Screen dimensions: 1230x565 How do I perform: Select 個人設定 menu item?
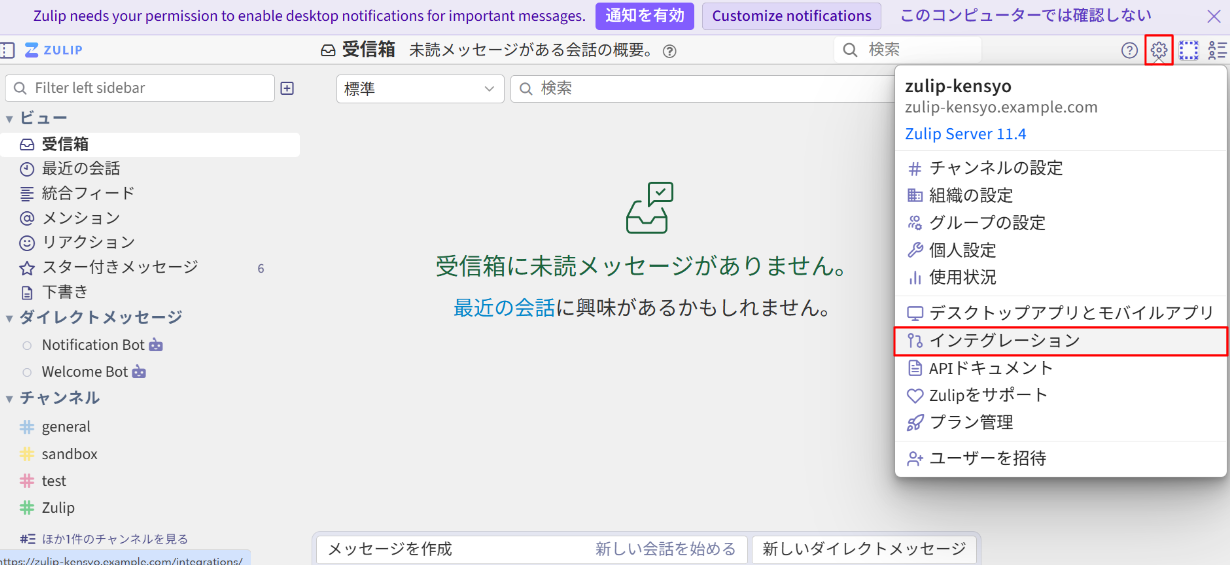point(1061,250)
